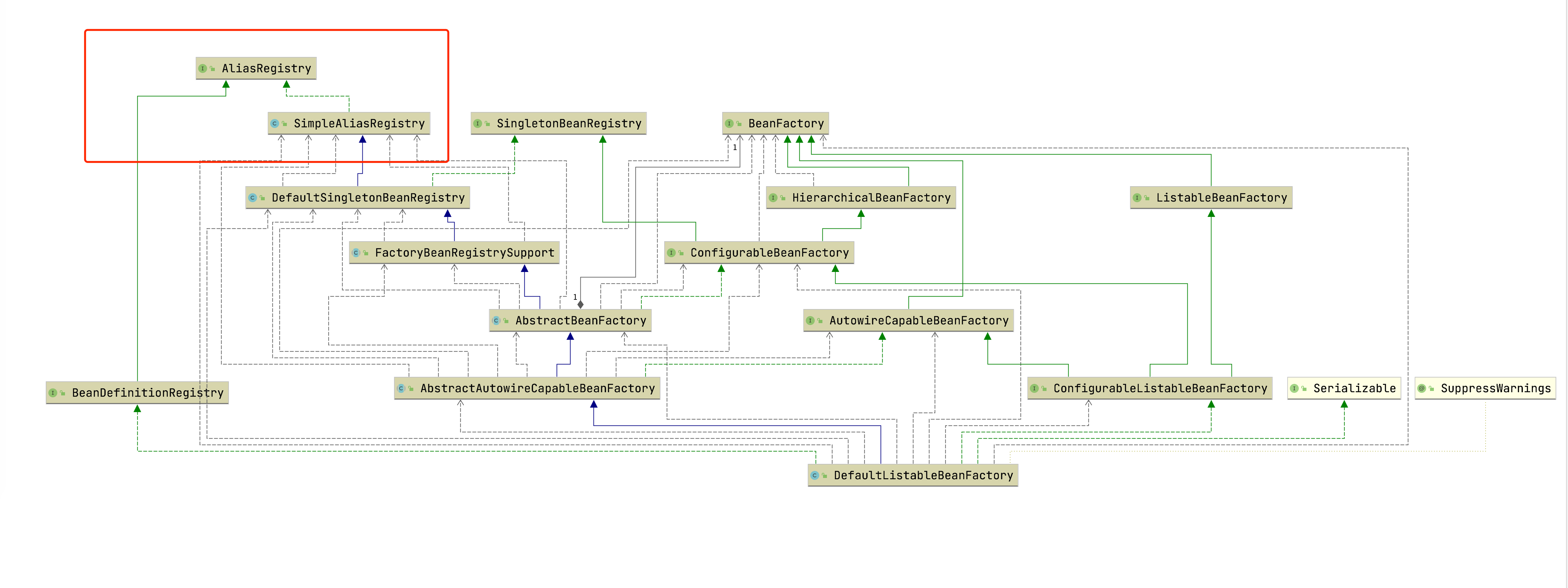This screenshot has height=588, width=1568.
Task: Click the annotation icon beside SuppressWarnings
Action: click(x=1422, y=389)
